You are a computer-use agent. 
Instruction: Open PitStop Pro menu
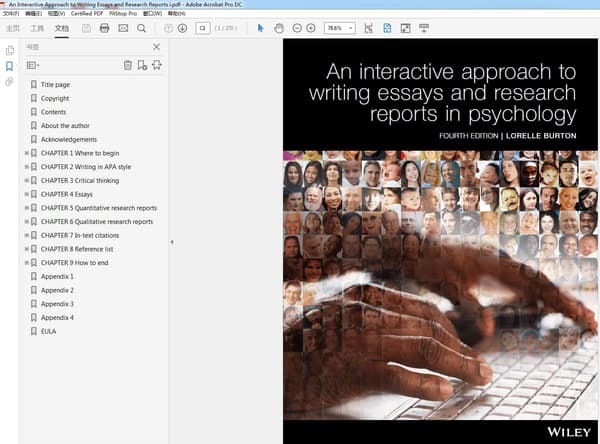(123, 13)
